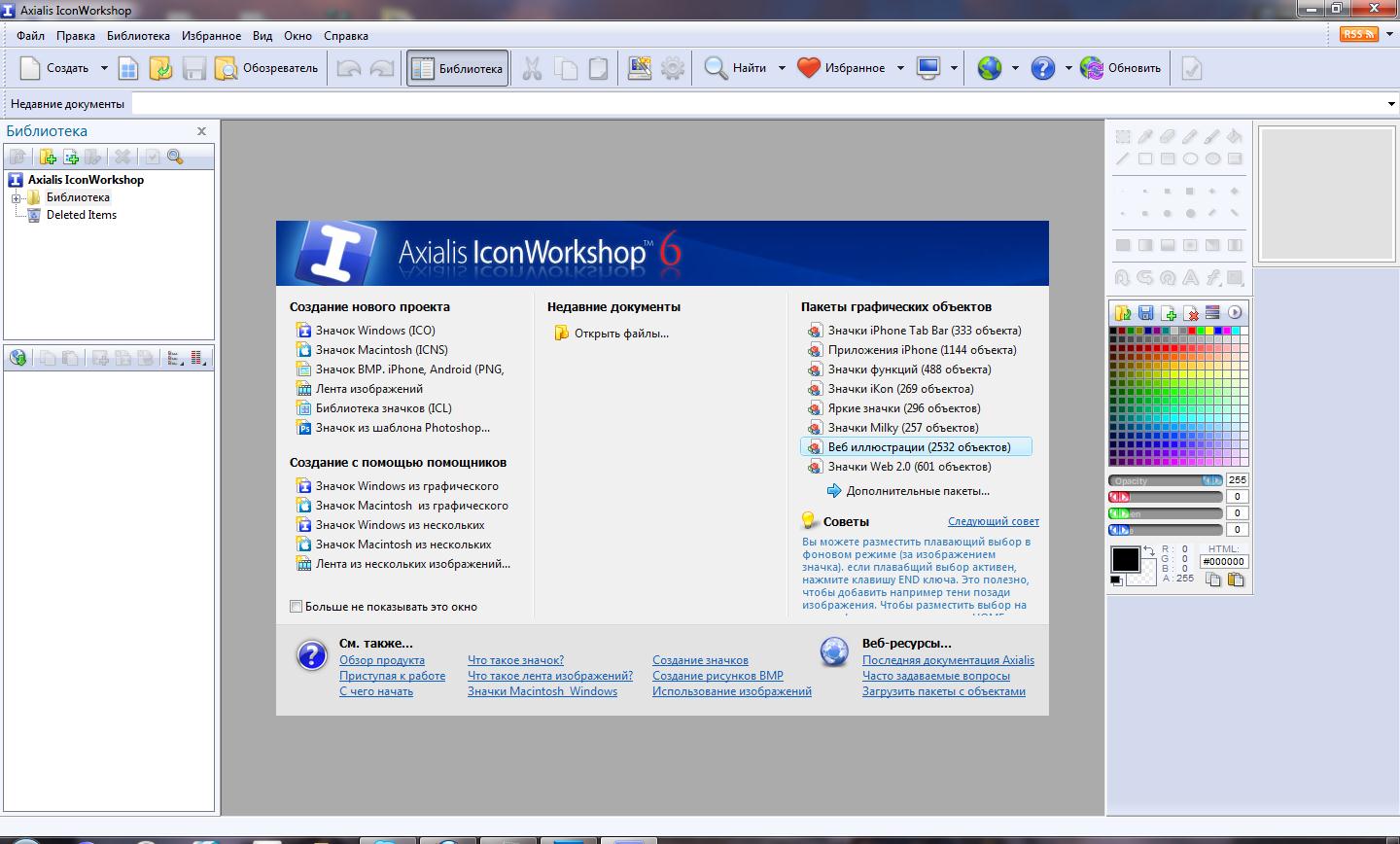Image resolution: width=1400 pixels, height=844 pixels.
Task: Click the open-folder toolbar icon
Action: pyautogui.click(x=161, y=68)
